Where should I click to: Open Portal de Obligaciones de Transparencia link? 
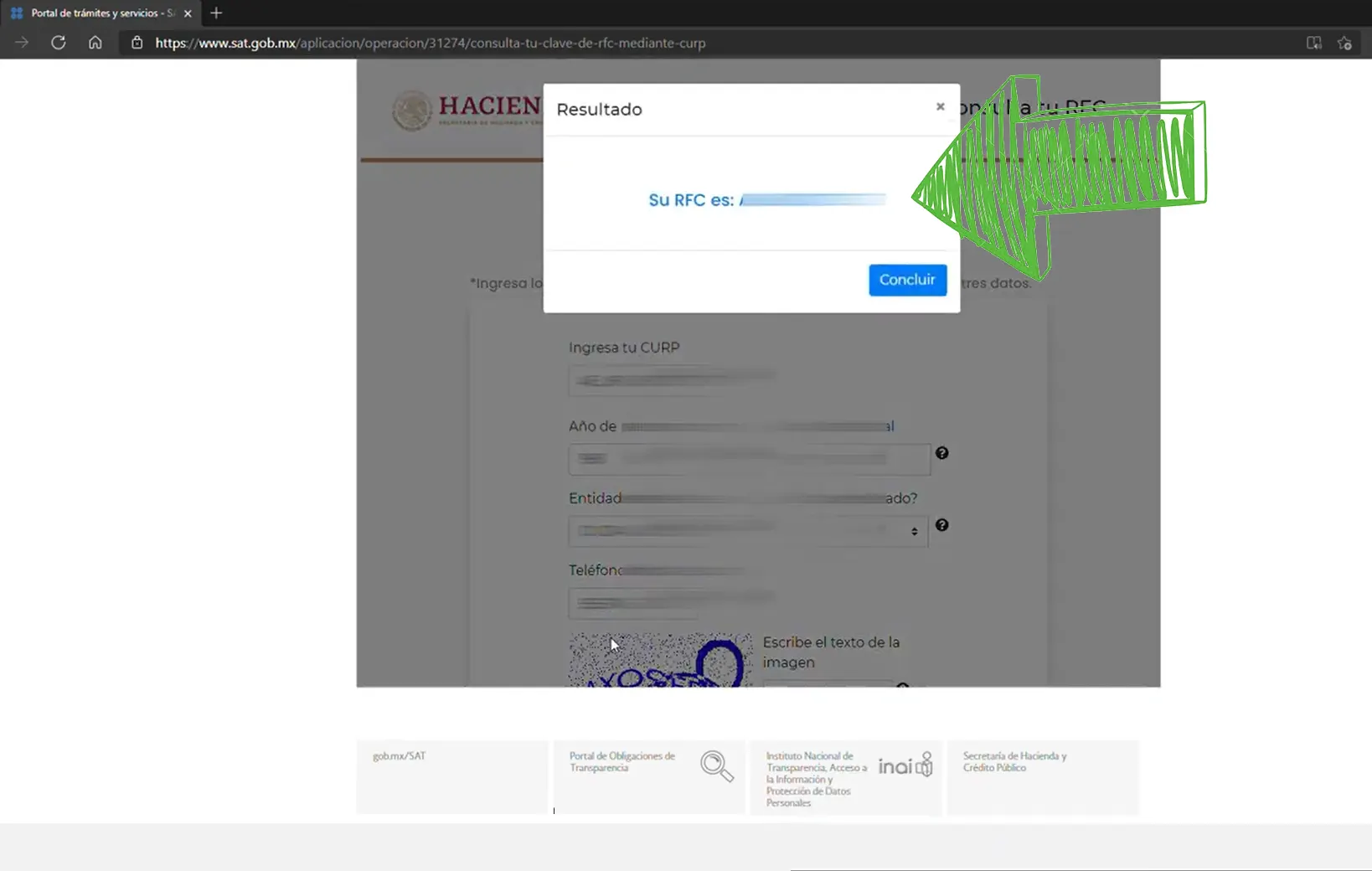pos(622,761)
